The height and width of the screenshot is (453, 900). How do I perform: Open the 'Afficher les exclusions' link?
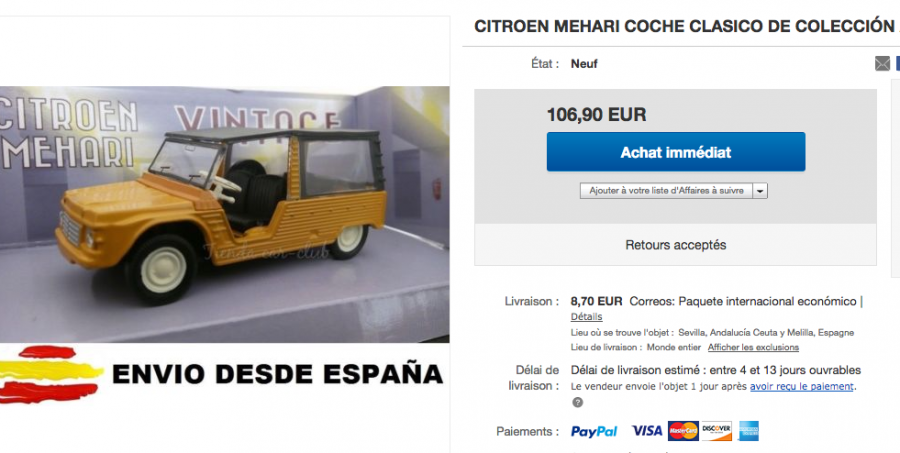tap(753, 347)
